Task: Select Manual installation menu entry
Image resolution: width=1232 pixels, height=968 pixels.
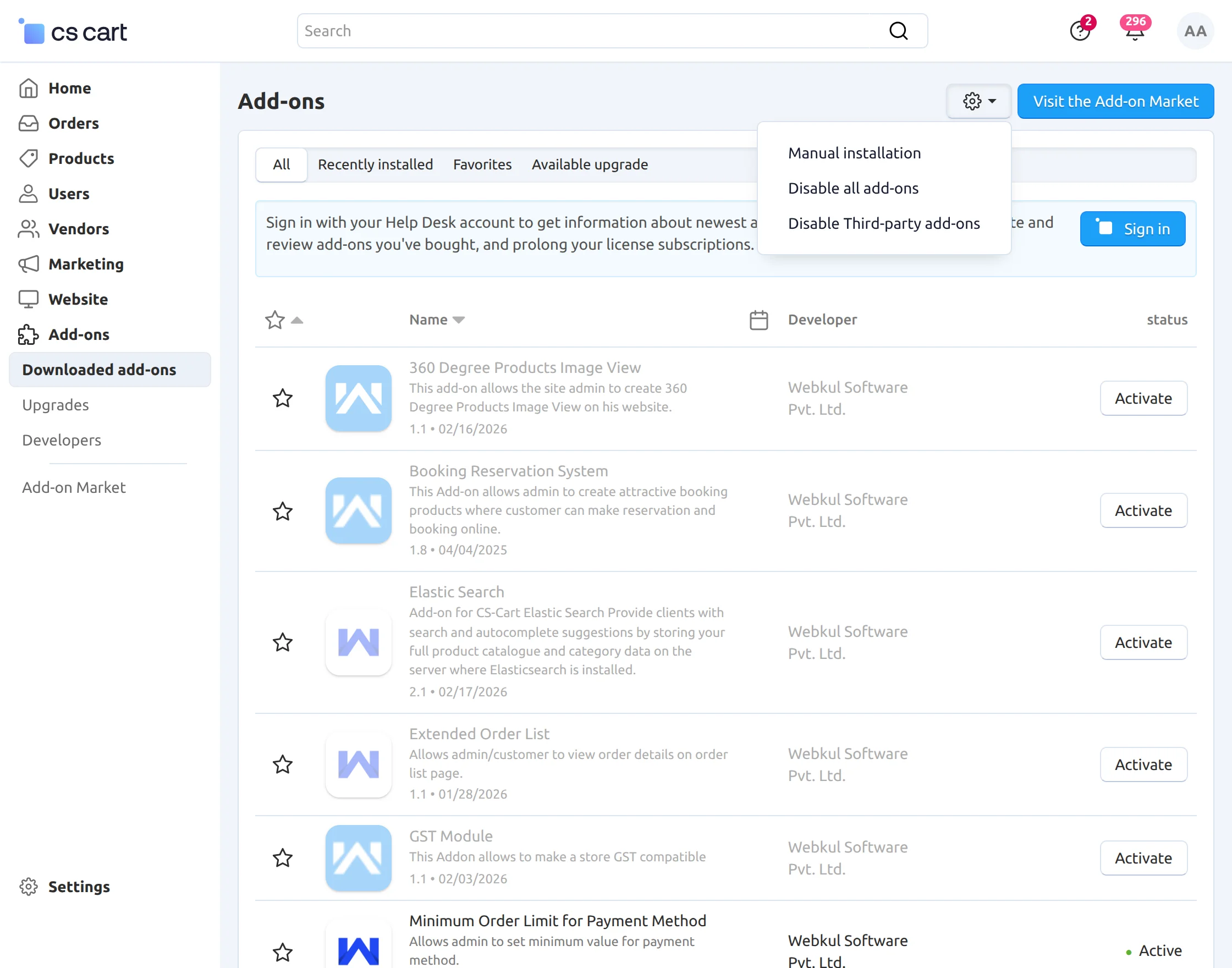Action: click(854, 153)
